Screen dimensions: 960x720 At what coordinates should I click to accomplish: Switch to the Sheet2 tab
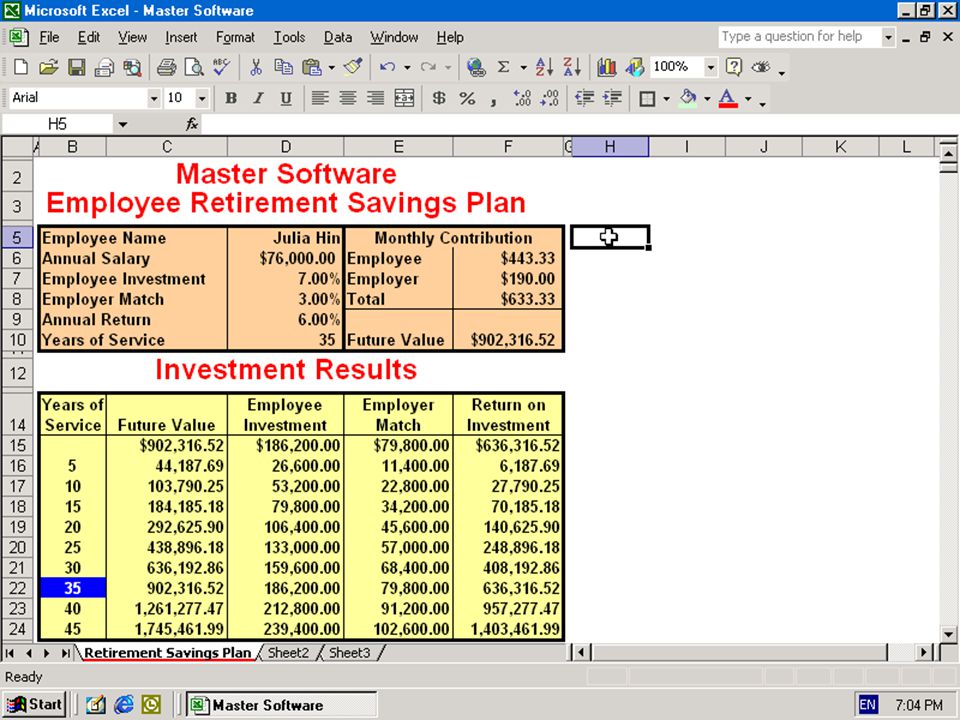[288, 653]
